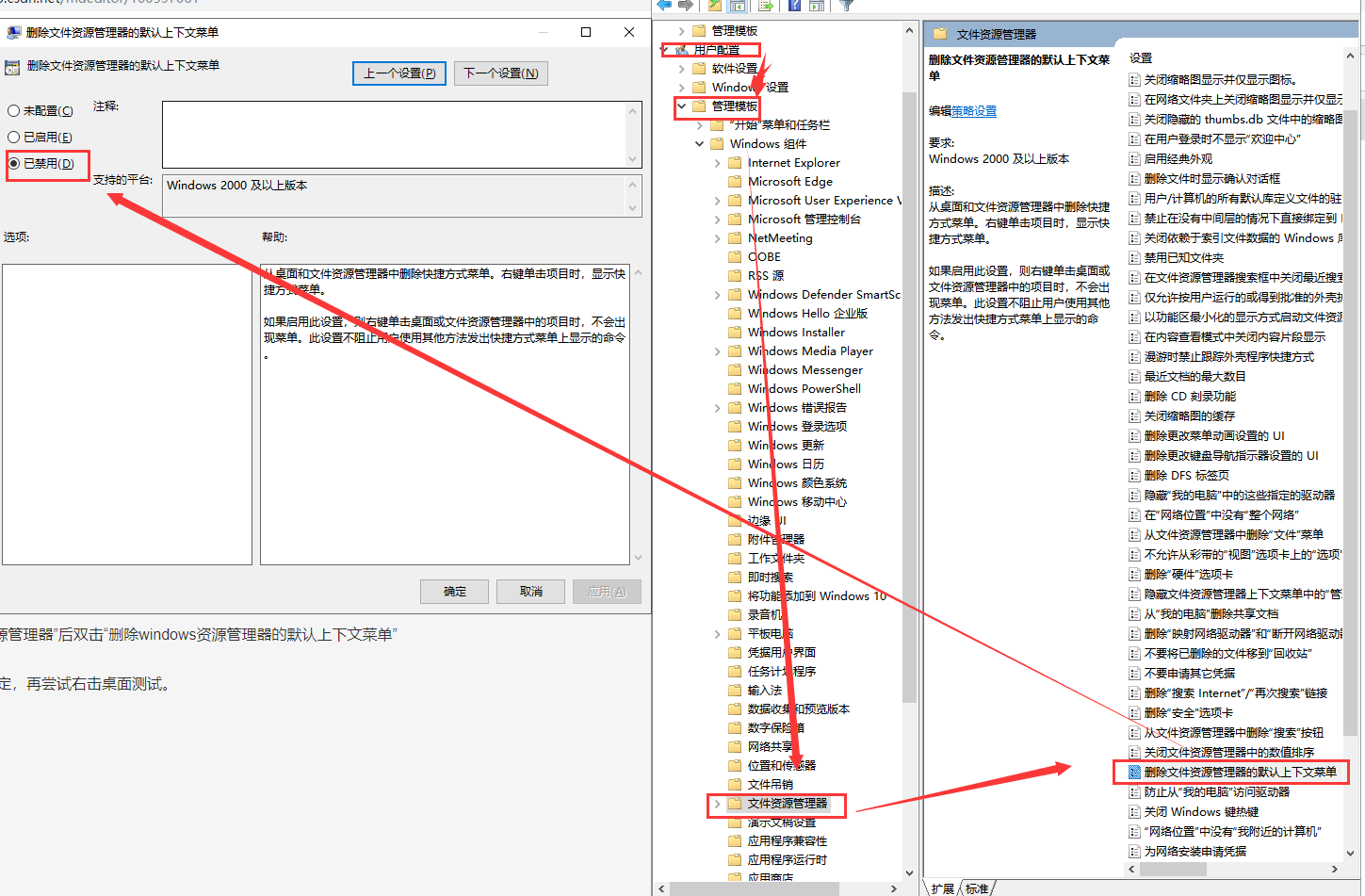Click the 用户配置 user icon in tree
Screen dimensions: 1365x896
point(682,50)
